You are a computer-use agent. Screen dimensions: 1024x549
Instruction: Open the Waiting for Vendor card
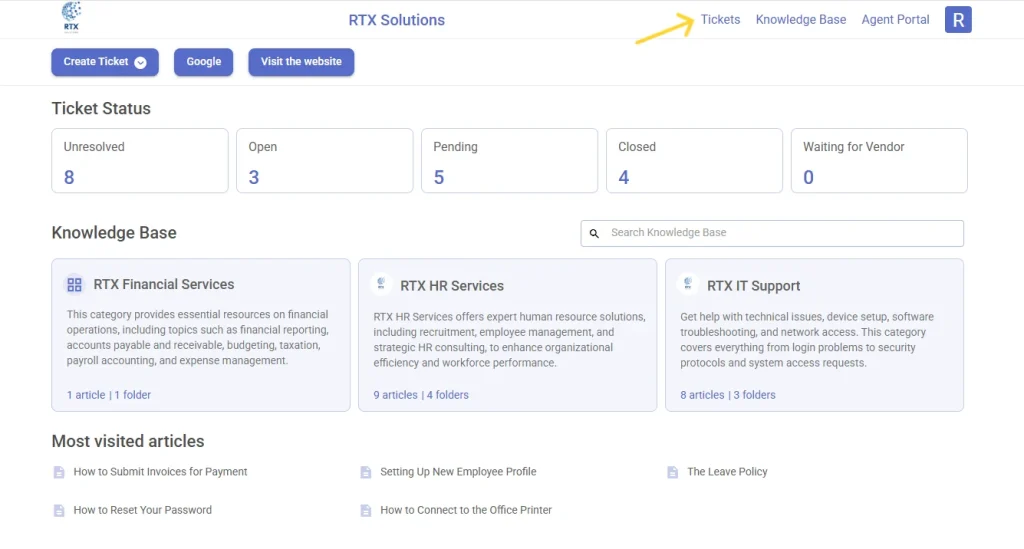[x=879, y=161]
